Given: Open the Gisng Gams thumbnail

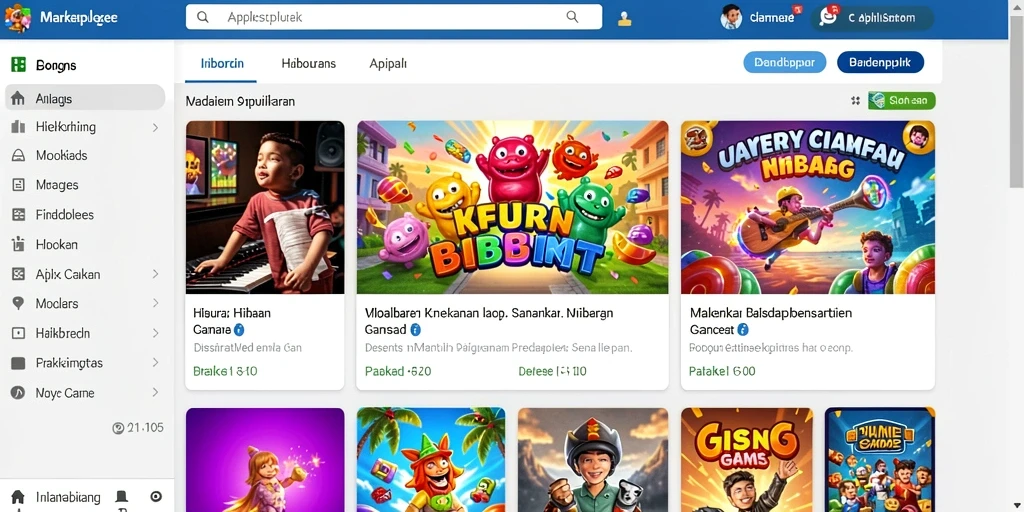Looking at the screenshot, I should (x=747, y=460).
